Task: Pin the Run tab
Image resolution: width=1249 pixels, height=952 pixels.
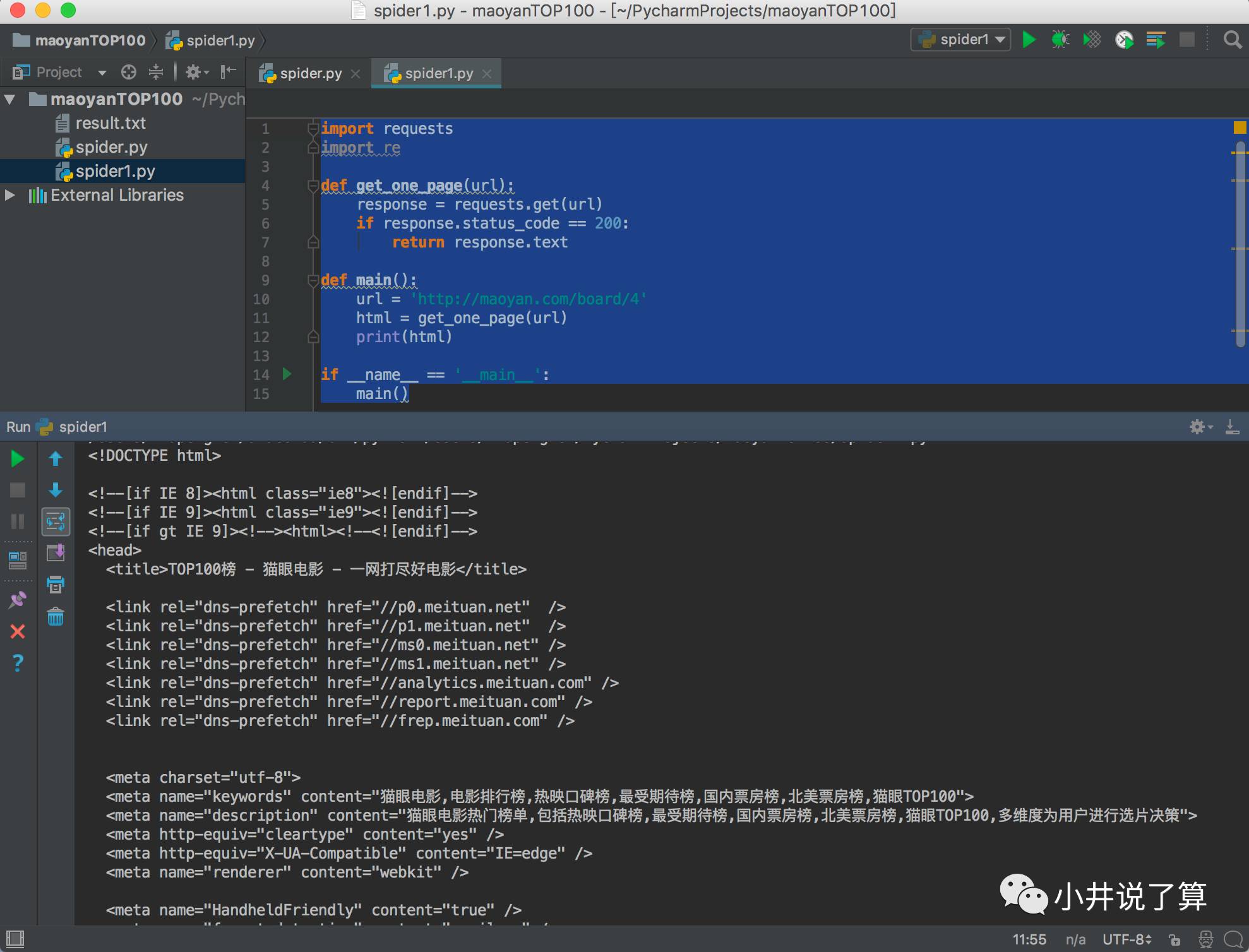Action: pos(18,600)
